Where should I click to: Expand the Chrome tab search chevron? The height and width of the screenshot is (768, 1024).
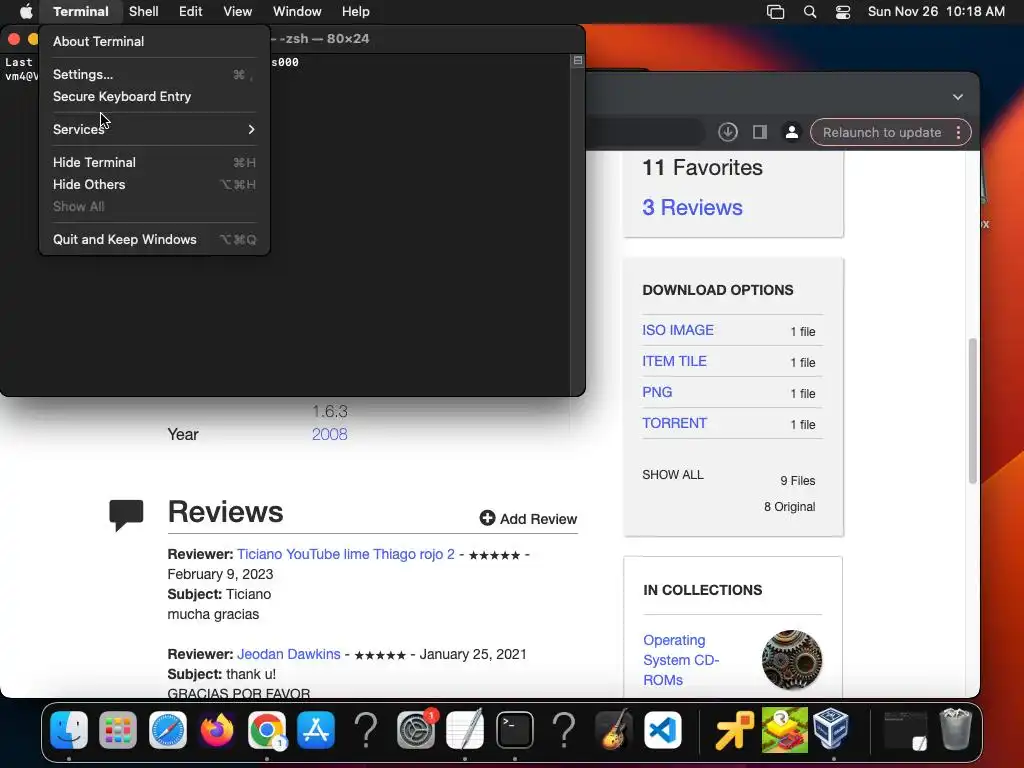(957, 97)
